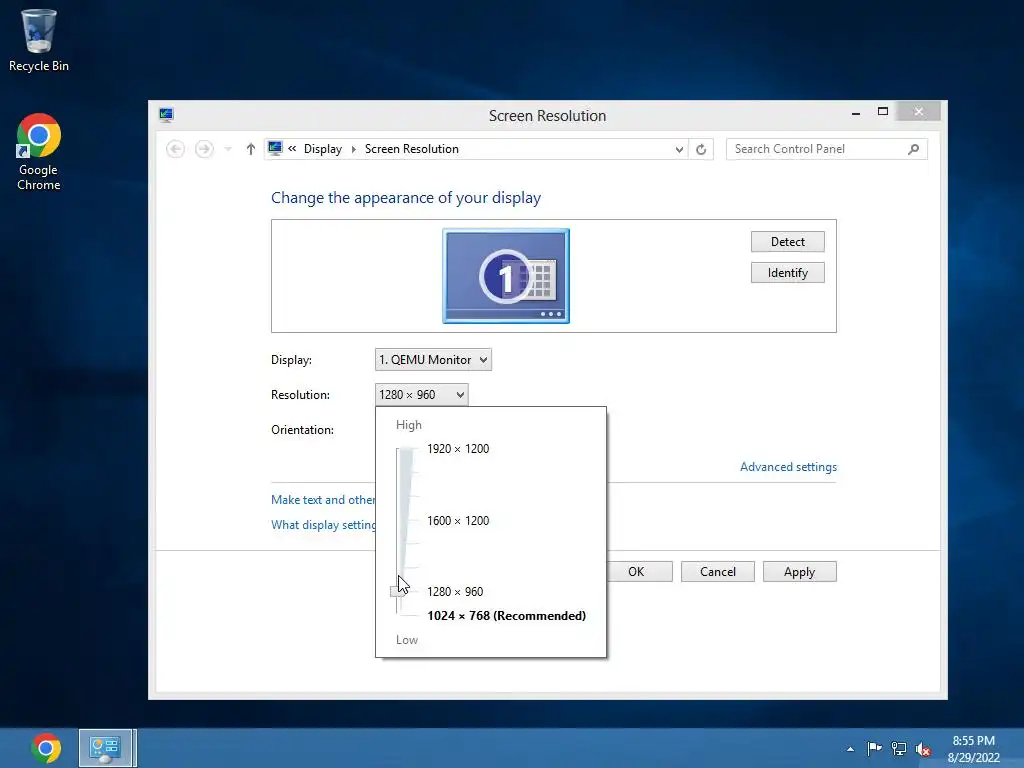
Task: Click the resolution slider thumb
Action: [x=398, y=591]
